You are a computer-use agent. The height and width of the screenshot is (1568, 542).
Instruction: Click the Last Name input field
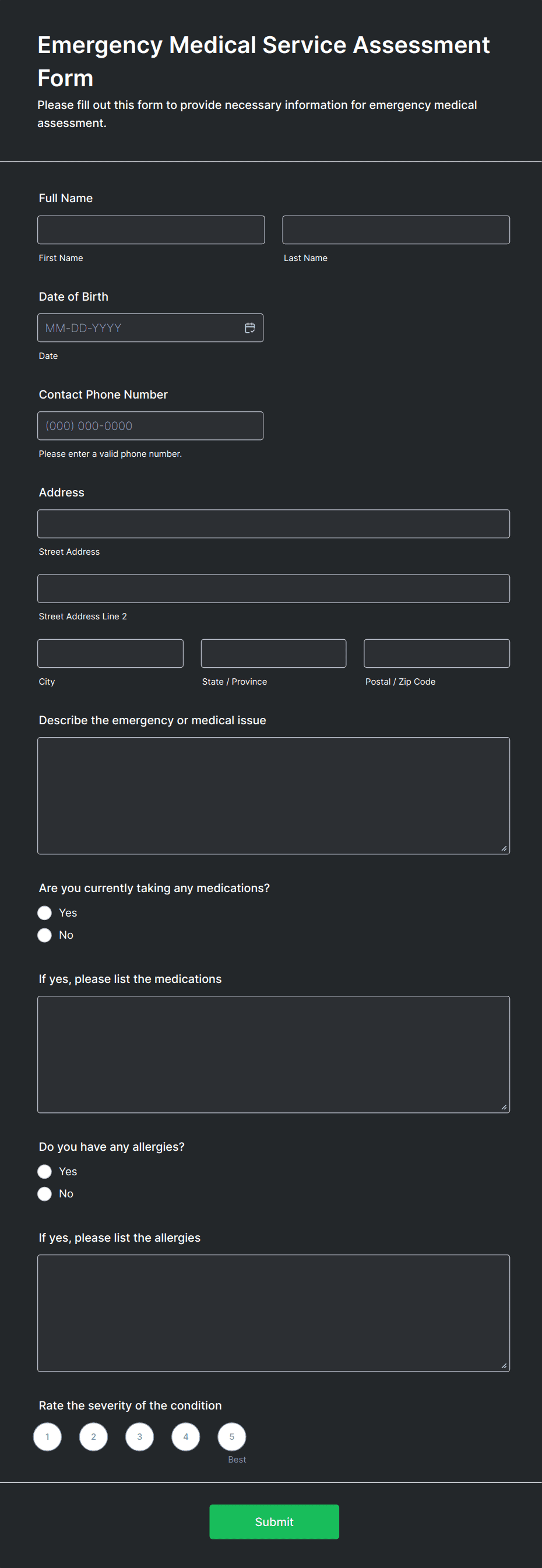coord(396,230)
